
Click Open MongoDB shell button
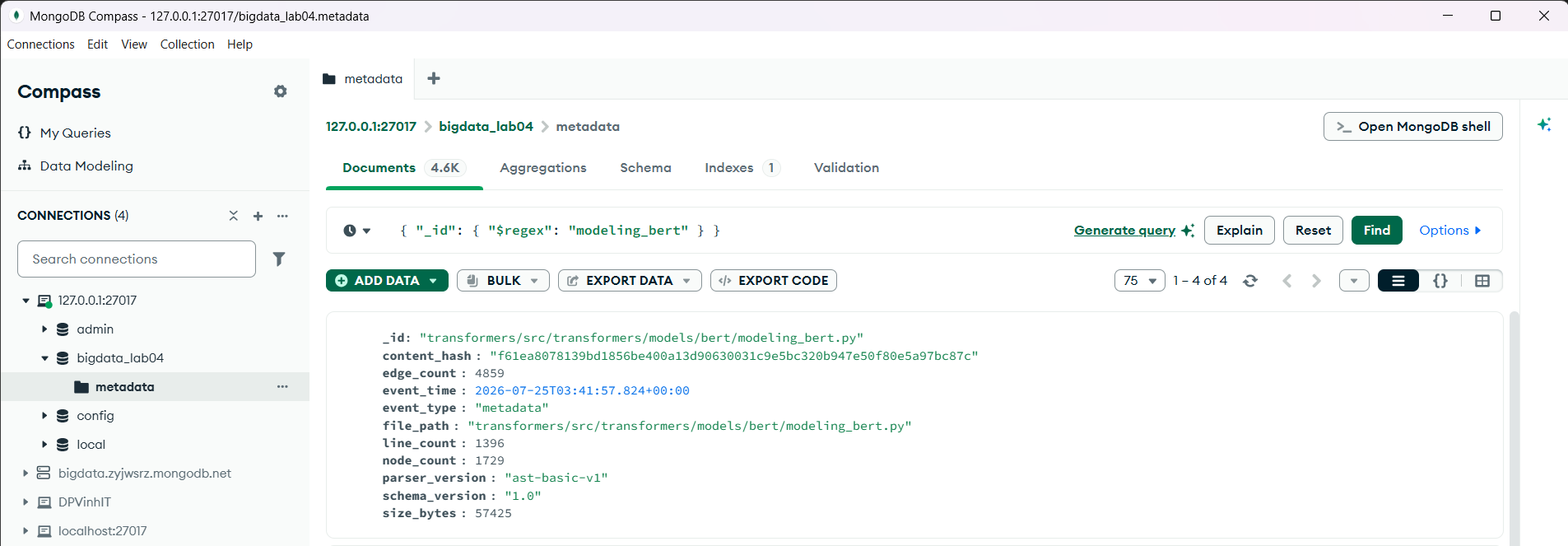(x=1412, y=126)
